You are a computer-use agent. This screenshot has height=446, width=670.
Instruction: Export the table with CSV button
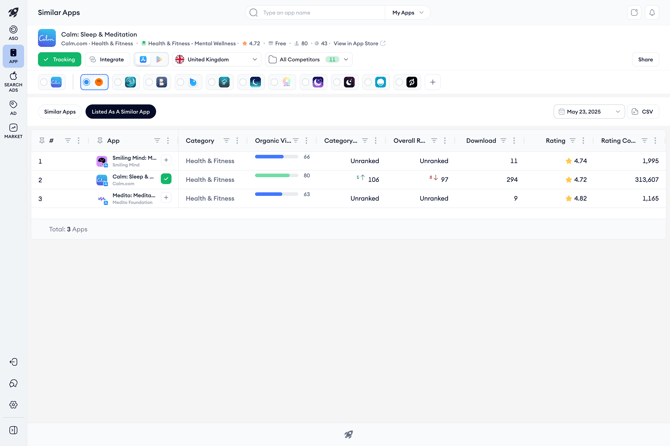click(x=642, y=112)
